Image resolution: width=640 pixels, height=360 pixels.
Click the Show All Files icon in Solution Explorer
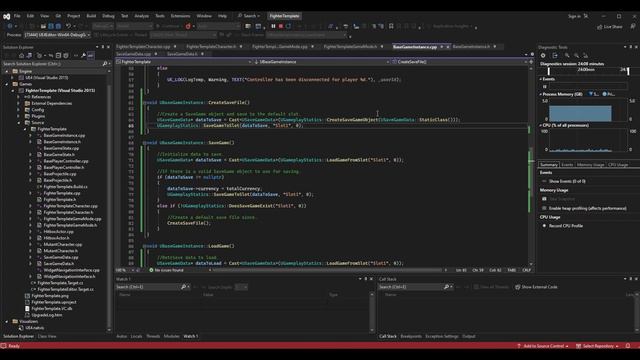point(66,56)
